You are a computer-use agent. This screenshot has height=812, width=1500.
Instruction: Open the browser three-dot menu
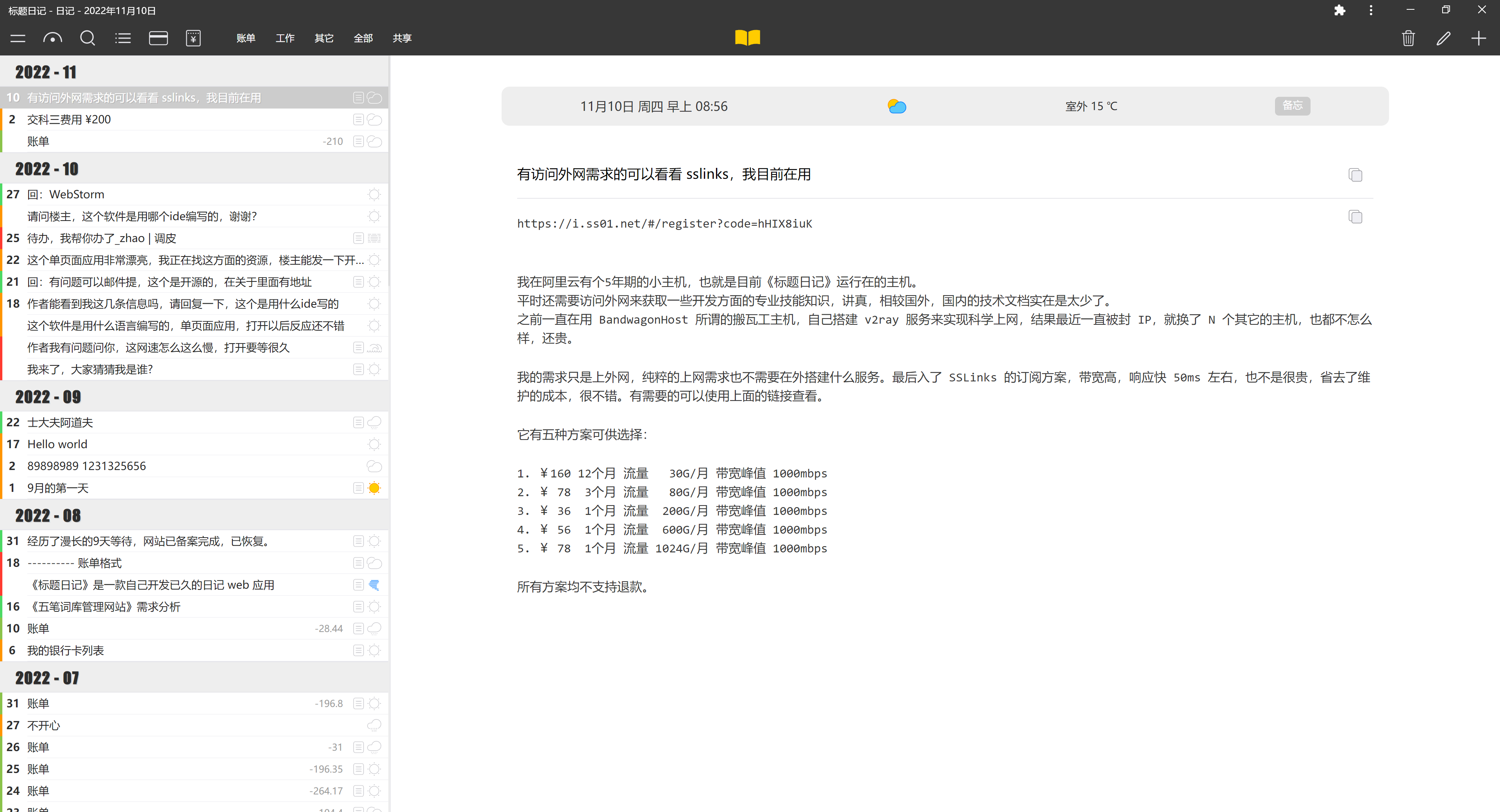pos(1371,11)
